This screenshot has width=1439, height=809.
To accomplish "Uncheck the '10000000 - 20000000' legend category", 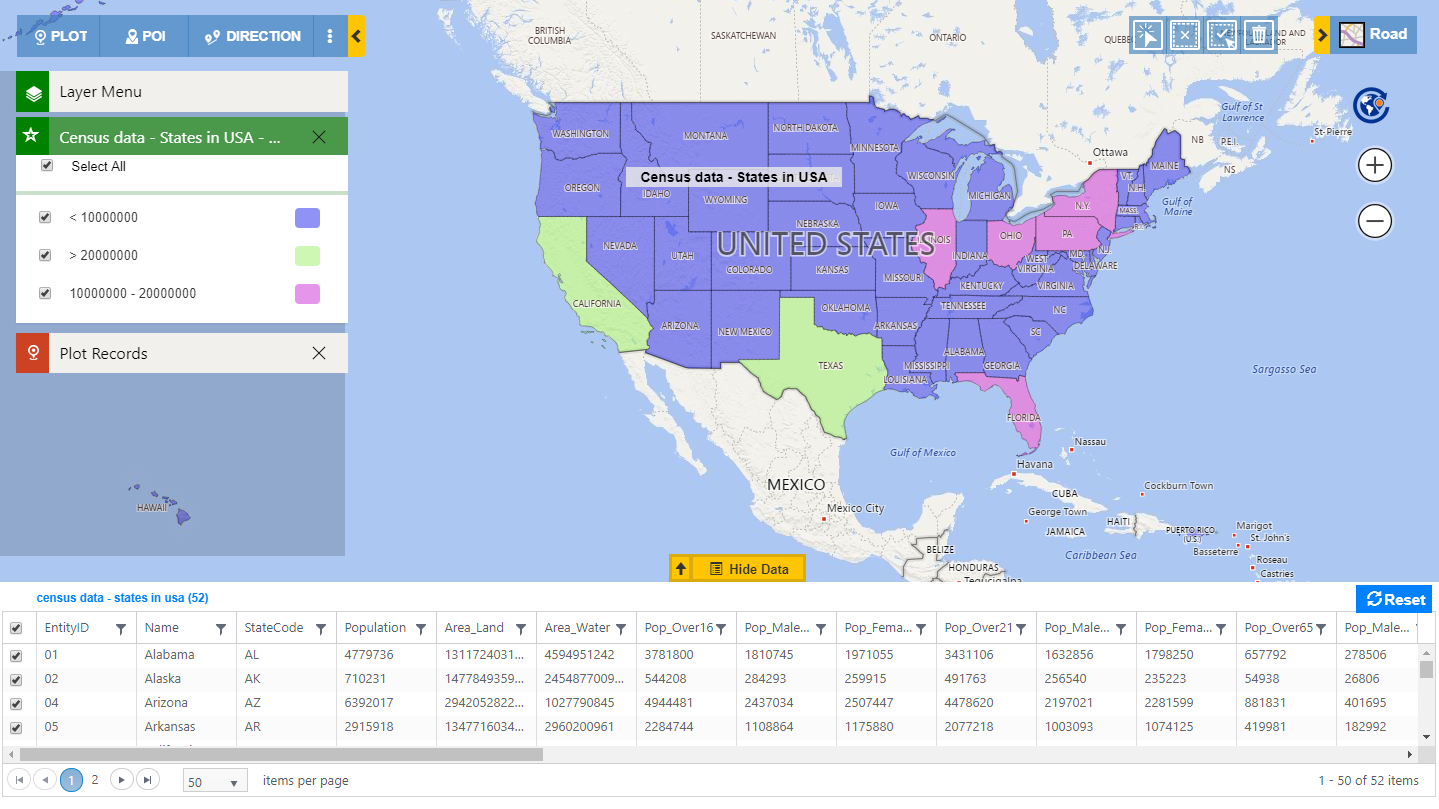I will [45, 293].
